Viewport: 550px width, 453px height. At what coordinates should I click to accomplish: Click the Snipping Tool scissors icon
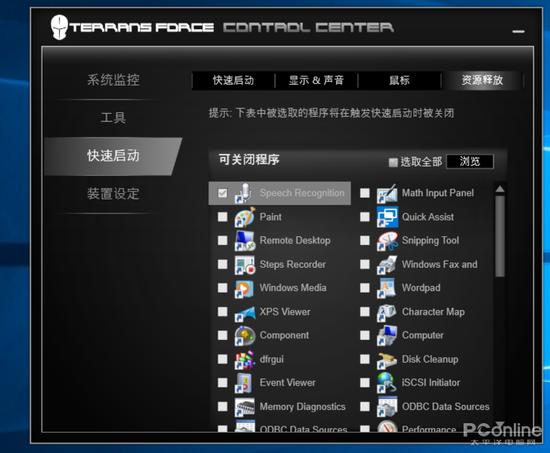click(387, 241)
